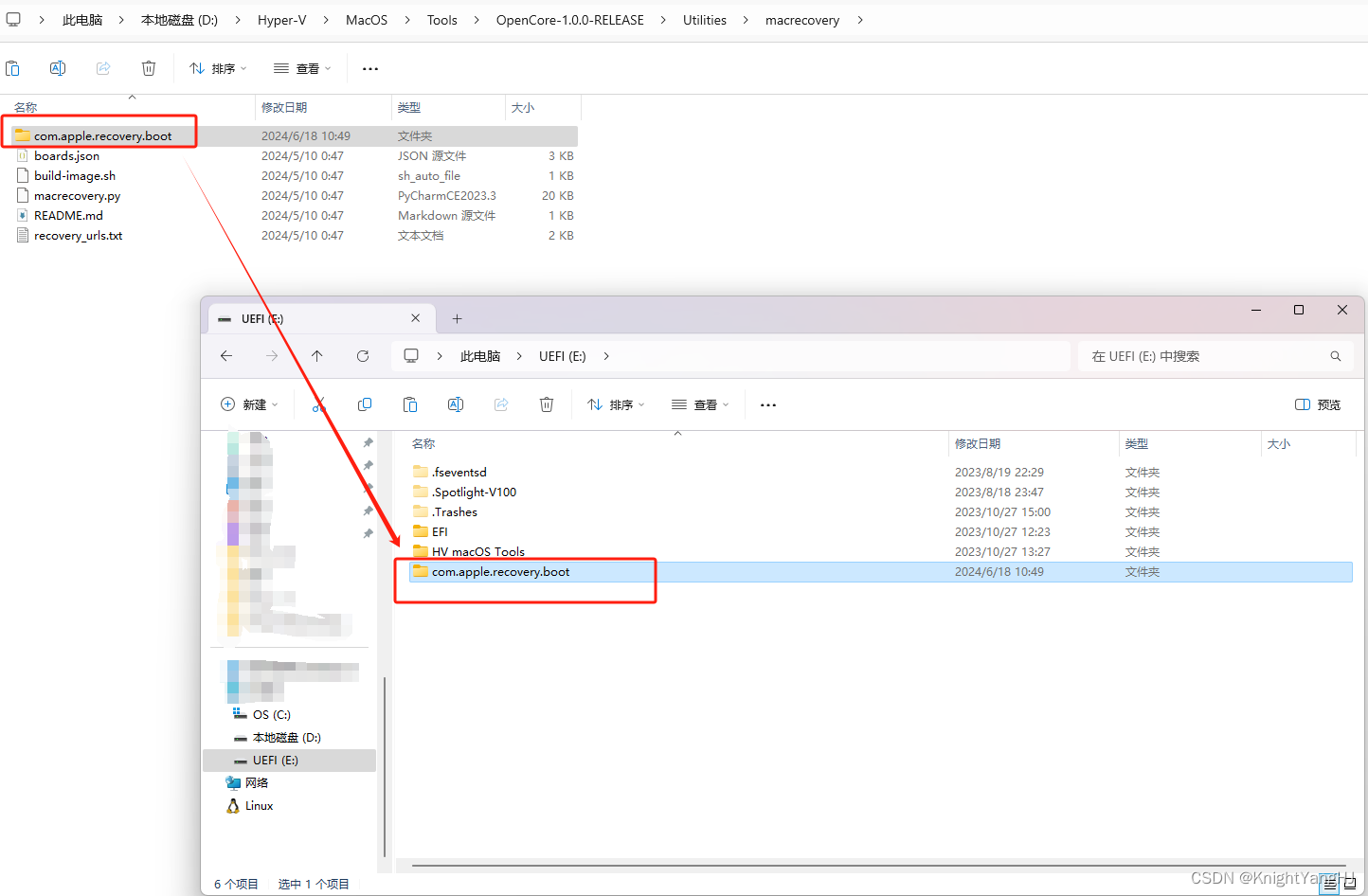Viewport: 1368px width, 896px height.
Task: Open a new tab with the + button
Action: 457,318
